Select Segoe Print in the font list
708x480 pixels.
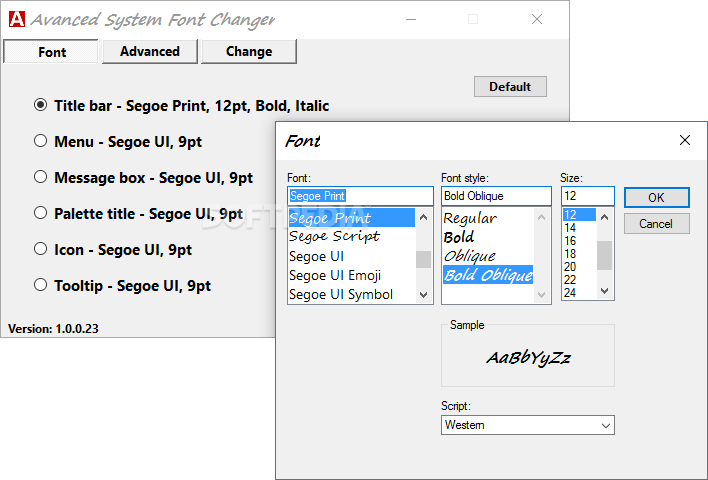tap(352, 218)
